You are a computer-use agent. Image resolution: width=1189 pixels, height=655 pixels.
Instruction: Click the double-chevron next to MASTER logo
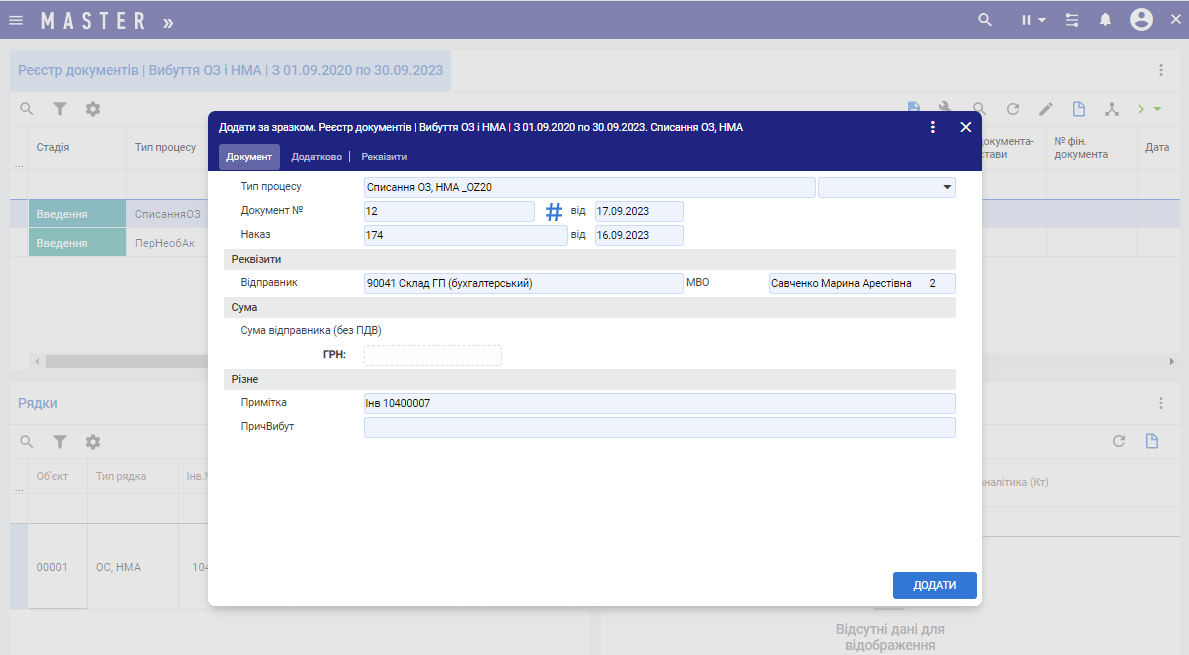pos(168,21)
